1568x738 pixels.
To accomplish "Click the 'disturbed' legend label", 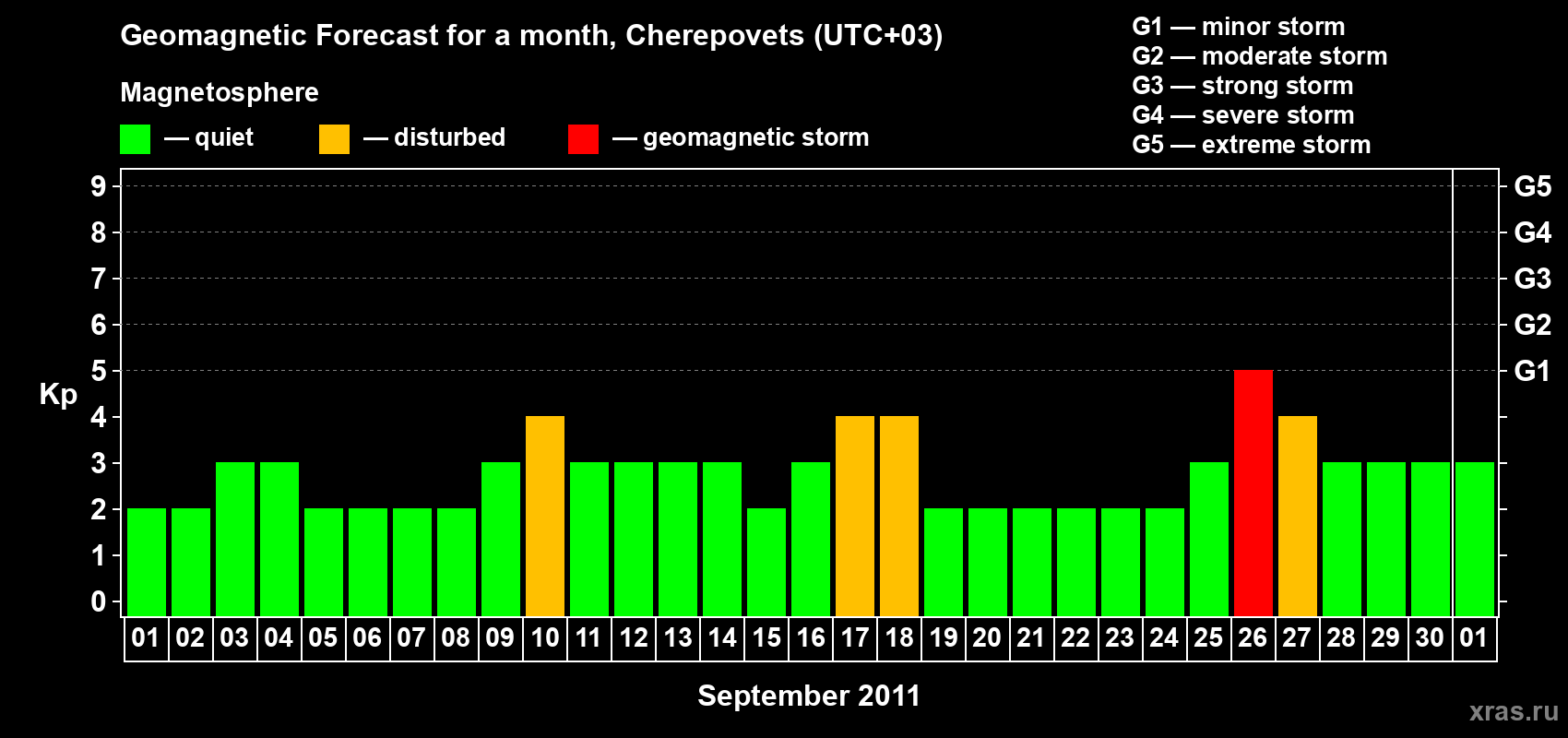I will [449, 137].
